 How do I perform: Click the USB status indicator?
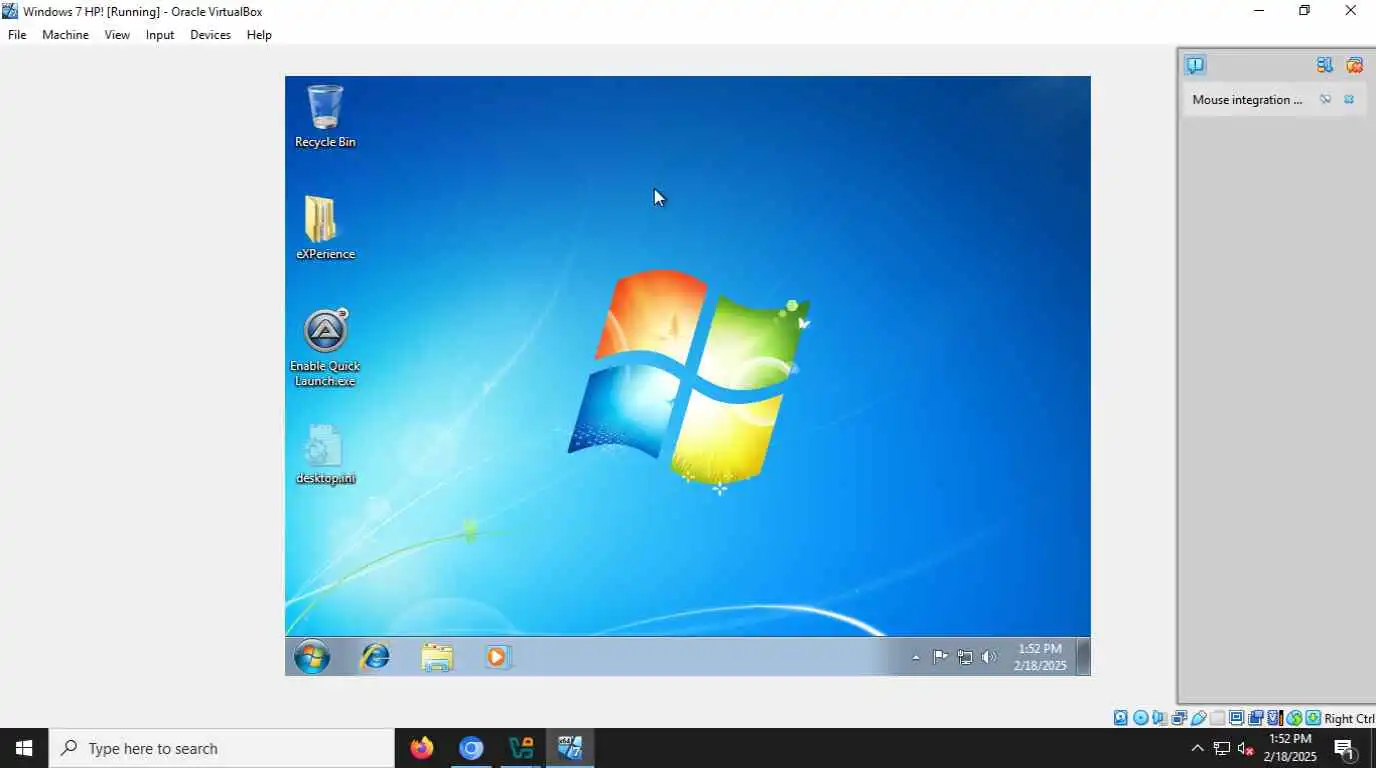tap(1199, 718)
